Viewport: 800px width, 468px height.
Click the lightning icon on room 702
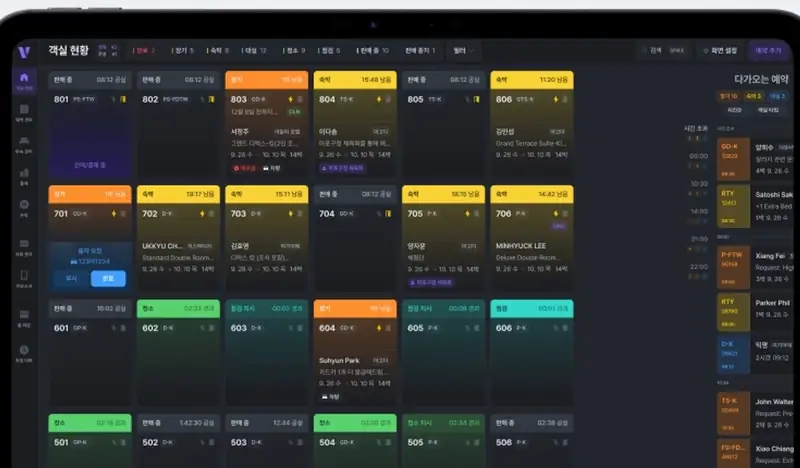coord(202,213)
